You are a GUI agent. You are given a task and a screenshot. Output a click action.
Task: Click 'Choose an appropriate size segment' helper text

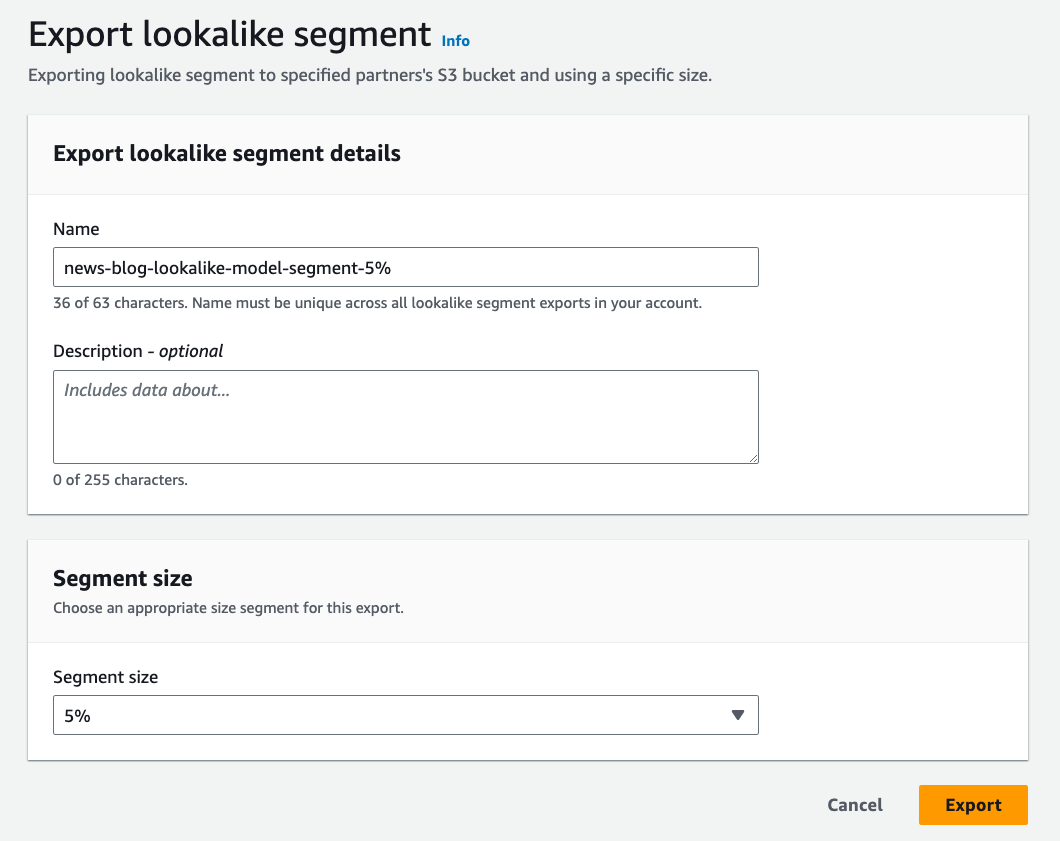tap(228, 607)
